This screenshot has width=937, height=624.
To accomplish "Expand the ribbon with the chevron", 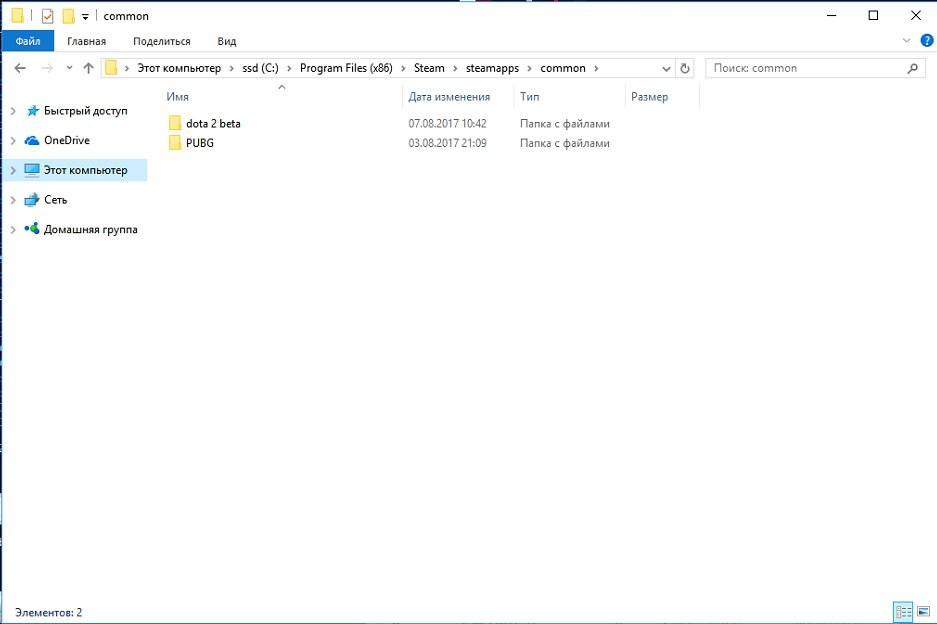I will pos(906,41).
